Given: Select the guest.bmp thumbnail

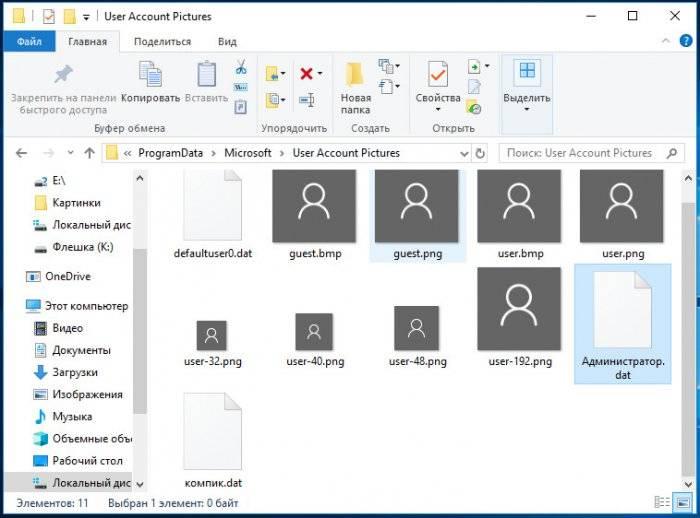Looking at the screenshot, I should point(314,206).
